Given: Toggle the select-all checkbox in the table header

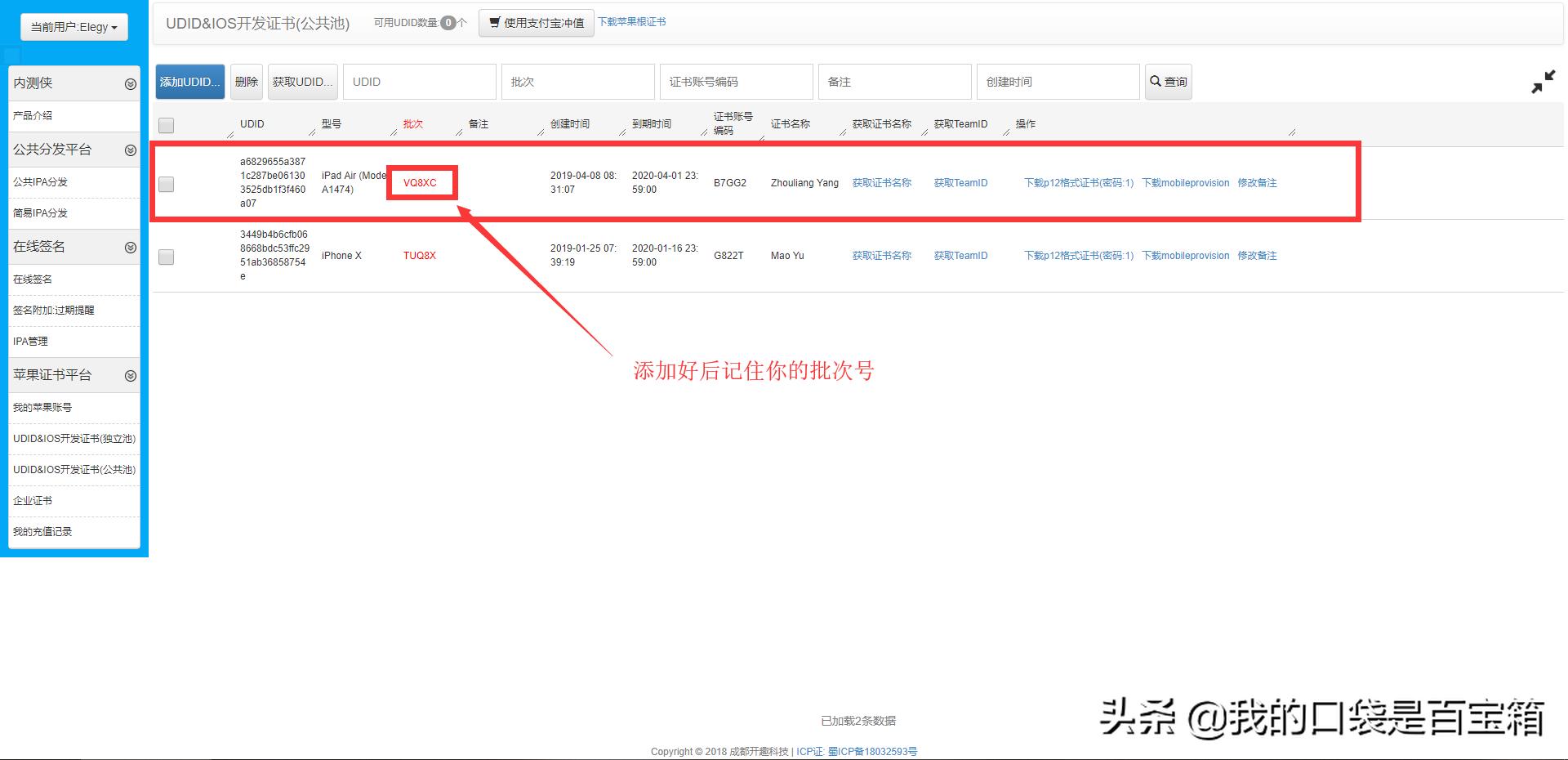Looking at the screenshot, I should coord(167,124).
